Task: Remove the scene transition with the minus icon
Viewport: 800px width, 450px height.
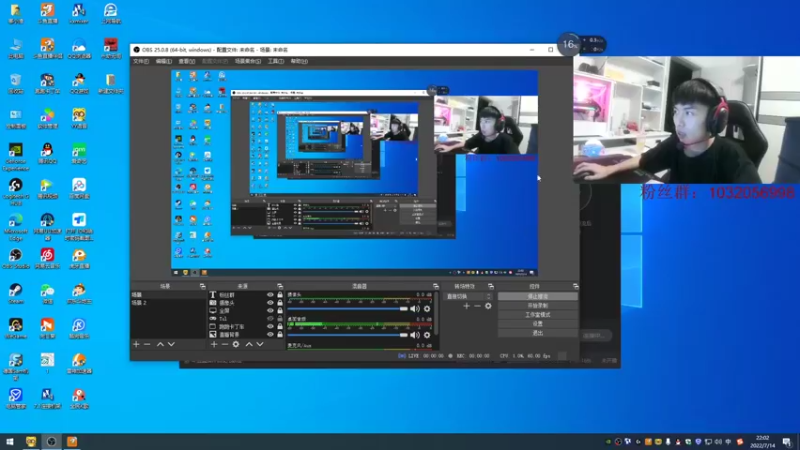Action: 477,306
